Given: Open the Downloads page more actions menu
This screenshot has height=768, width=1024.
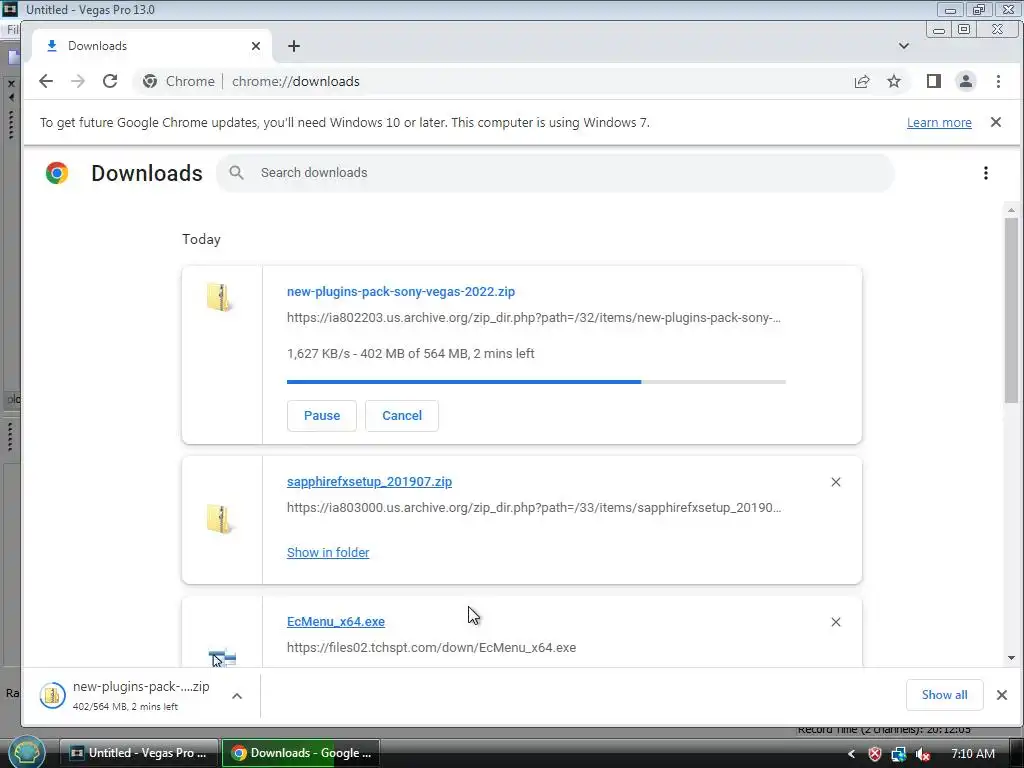Looking at the screenshot, I should pyautogui.click(x=985, y=172).
